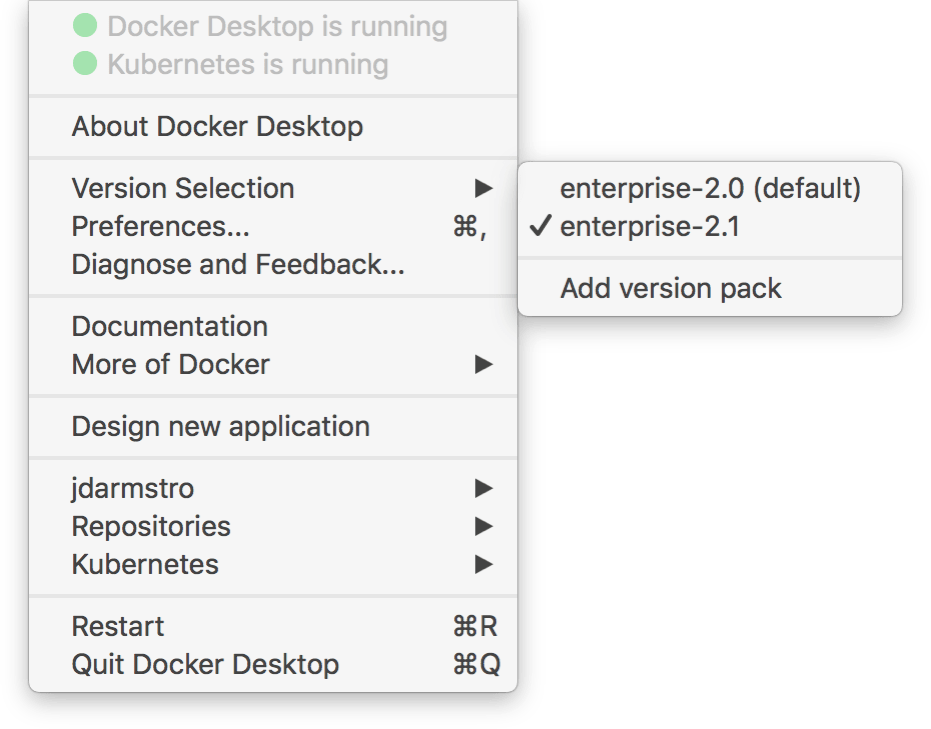Image resolution: width=931 pixels, height=729 pixels.
Task: Click the green Docker Desktop running indicator
Action: click(x=85, y=26)
